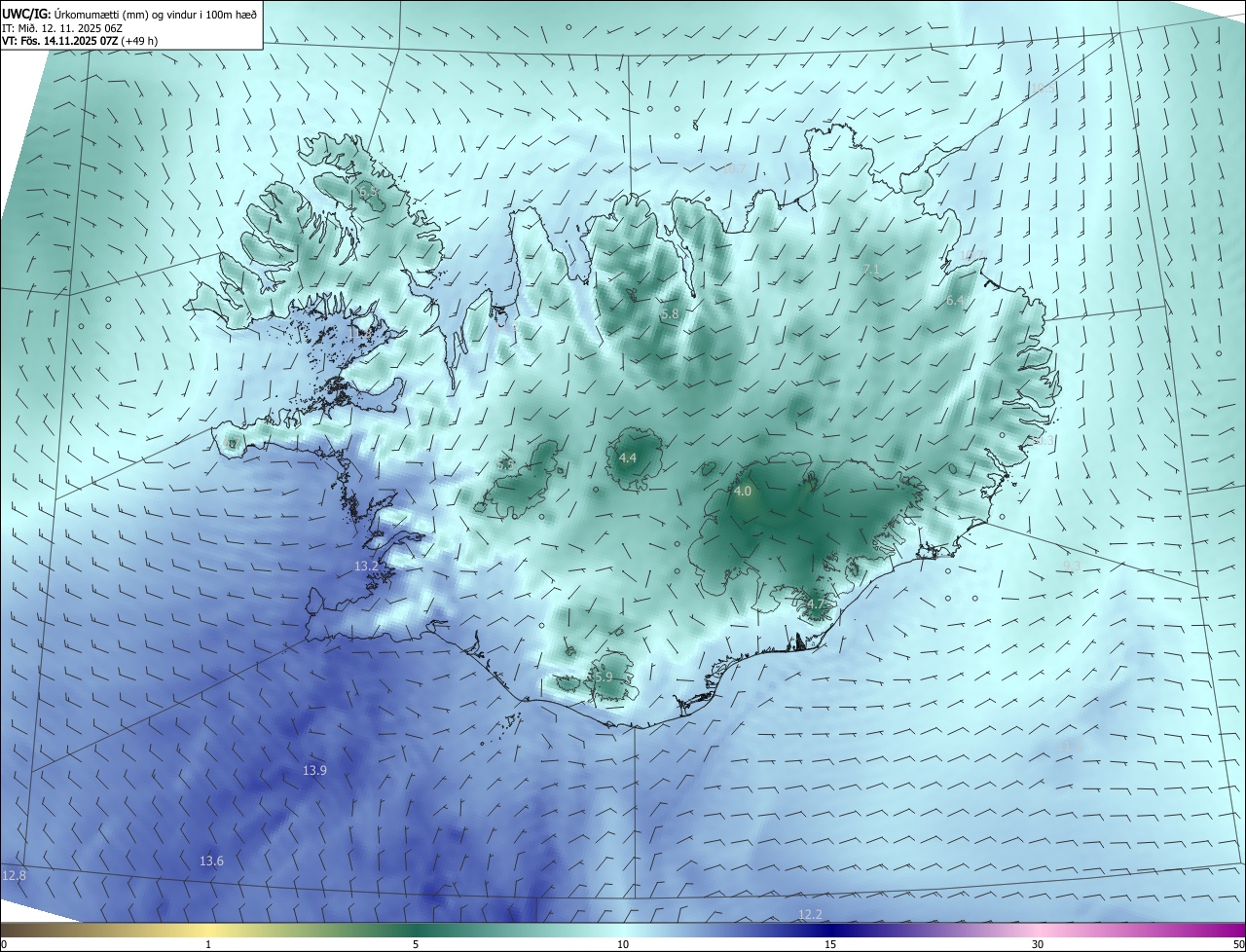Screen dimensions: 1246x952
Task: Click the 4.4 value on the glacier
Action: point(628,458)
